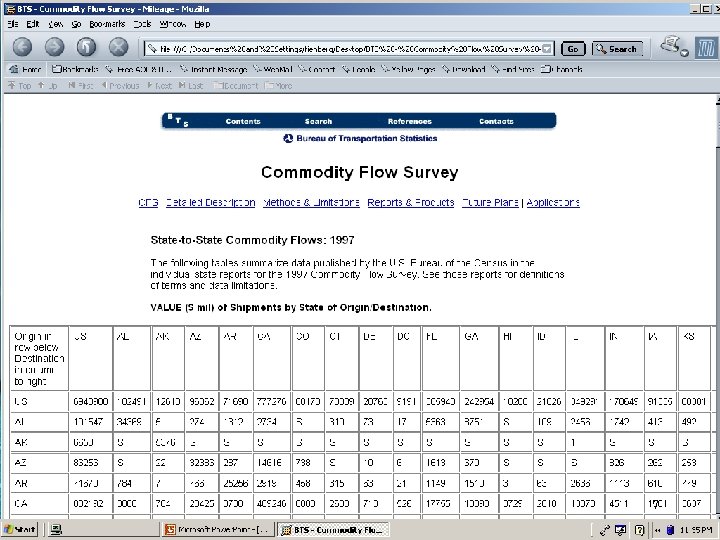Switch to Microsoft PowerPoint taskbar button
This screenshot has width=720, height=540.
click(x=218, y=530)
